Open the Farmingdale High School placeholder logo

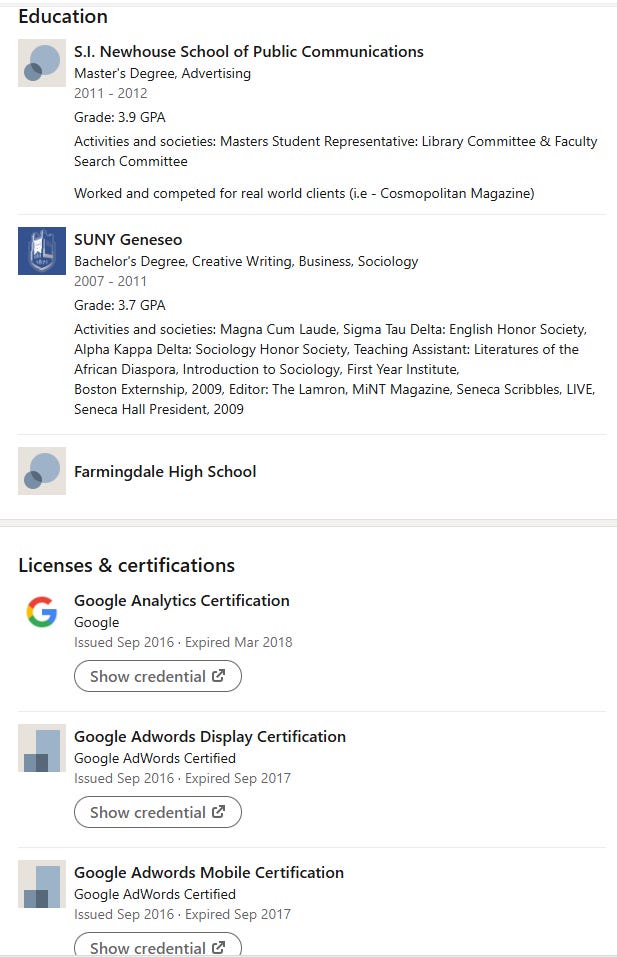41,471
